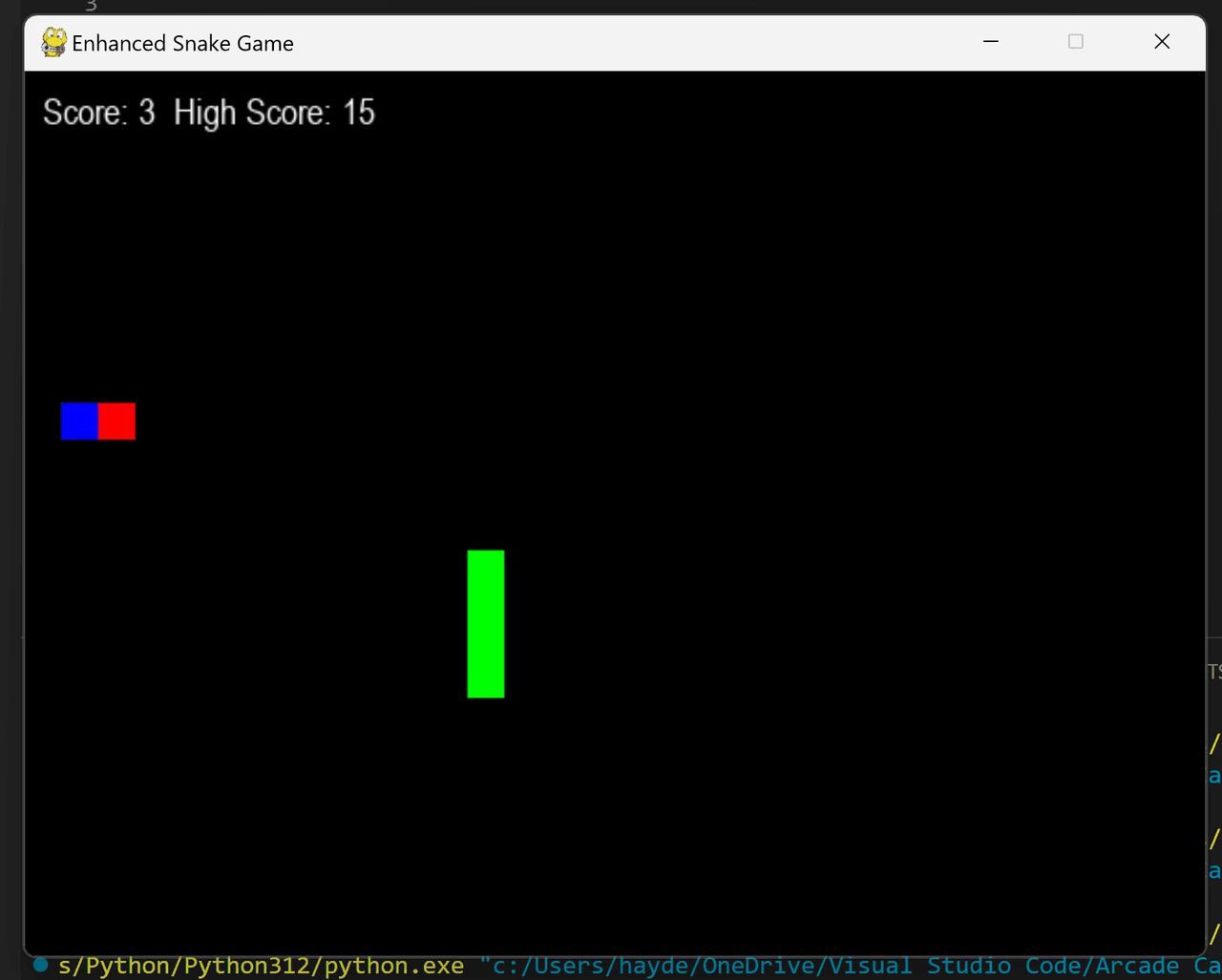Click the python.exe path in the terminal
The width and height of the screenshot is (1222, 980).
coord(262,966)
